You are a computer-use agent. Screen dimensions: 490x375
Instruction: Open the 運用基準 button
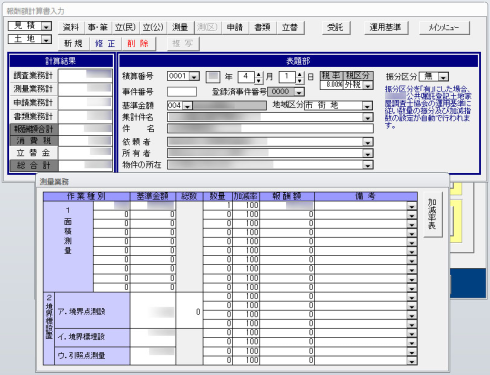coord(386,28)
